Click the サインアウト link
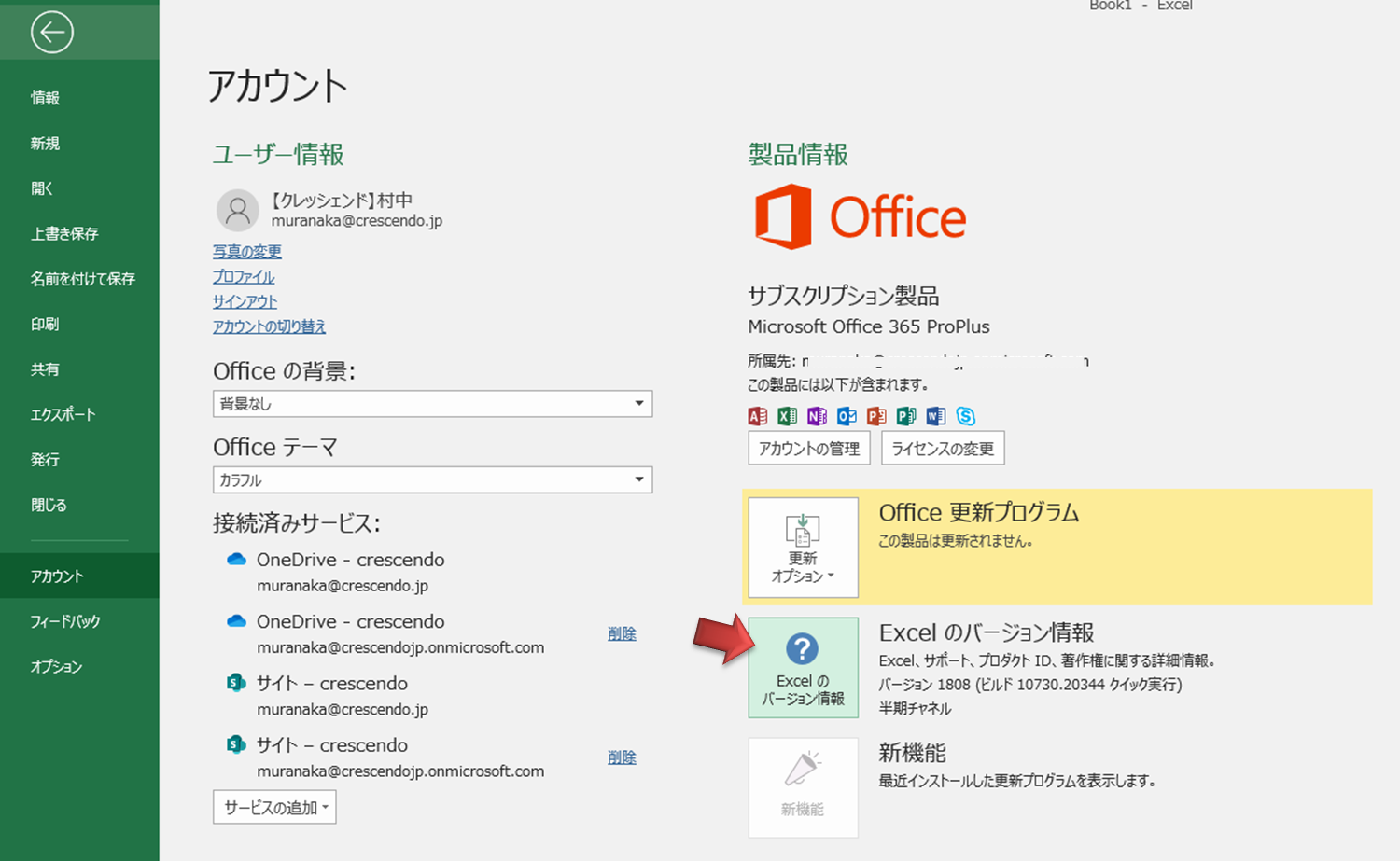Screen dimensions: 1400x861 (x=245, y=301)
